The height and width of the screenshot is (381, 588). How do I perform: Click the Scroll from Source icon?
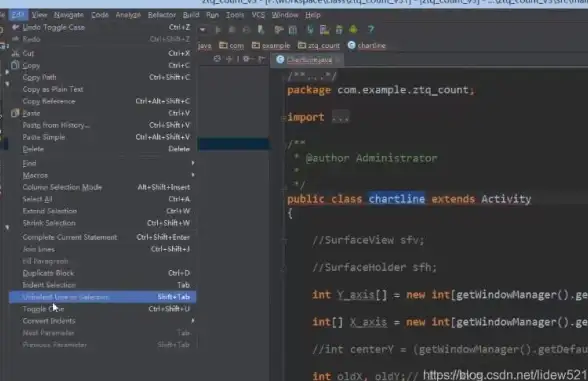pos(217,59)
